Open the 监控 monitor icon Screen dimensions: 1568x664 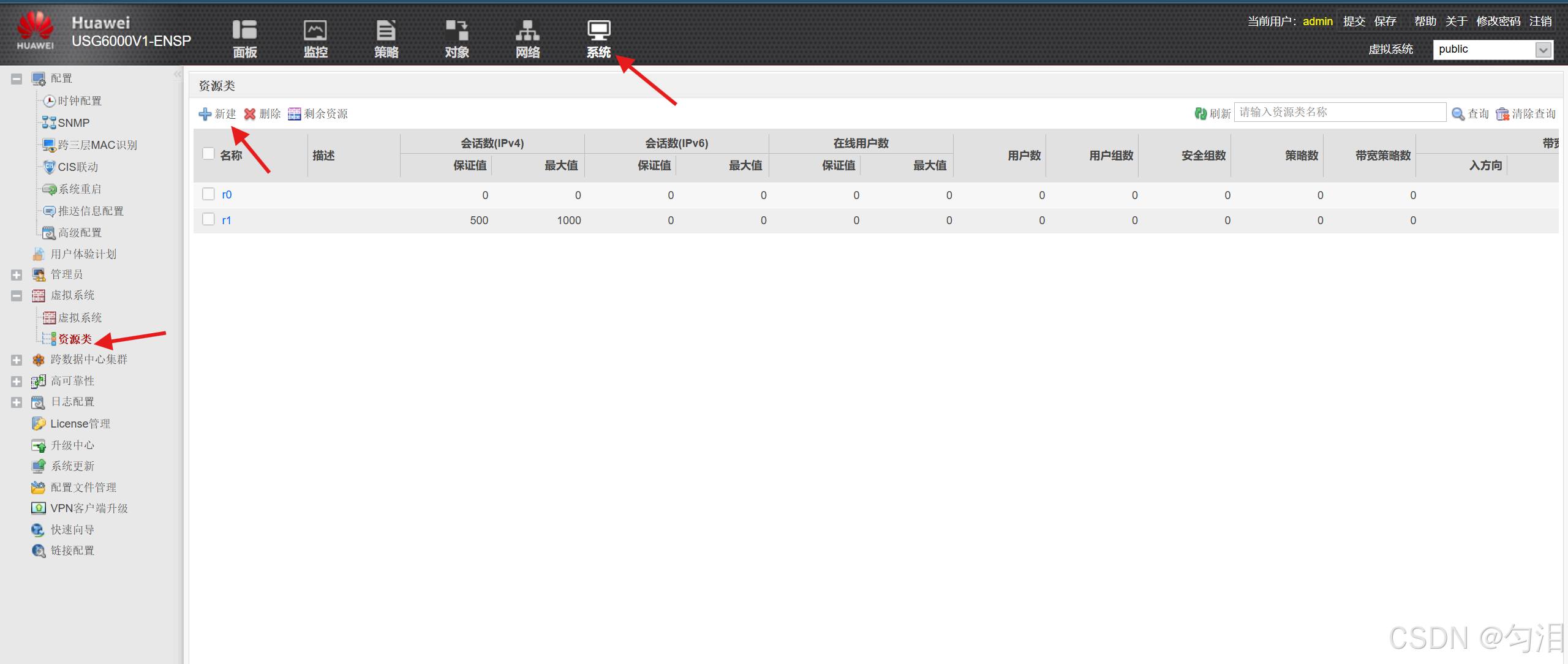point(315,30)
